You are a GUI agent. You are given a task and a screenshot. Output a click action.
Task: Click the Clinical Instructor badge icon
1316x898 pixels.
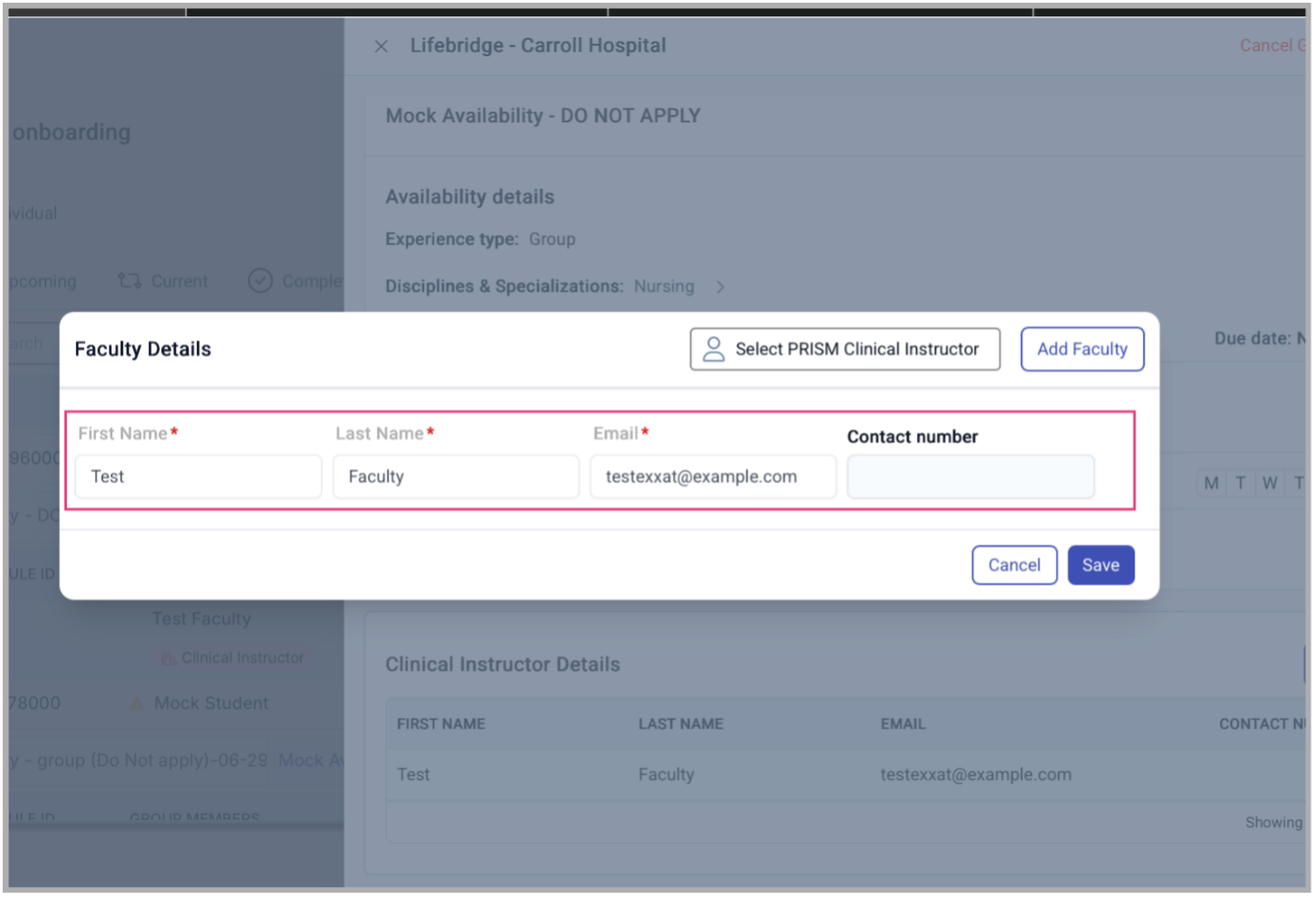pos(168,659)
